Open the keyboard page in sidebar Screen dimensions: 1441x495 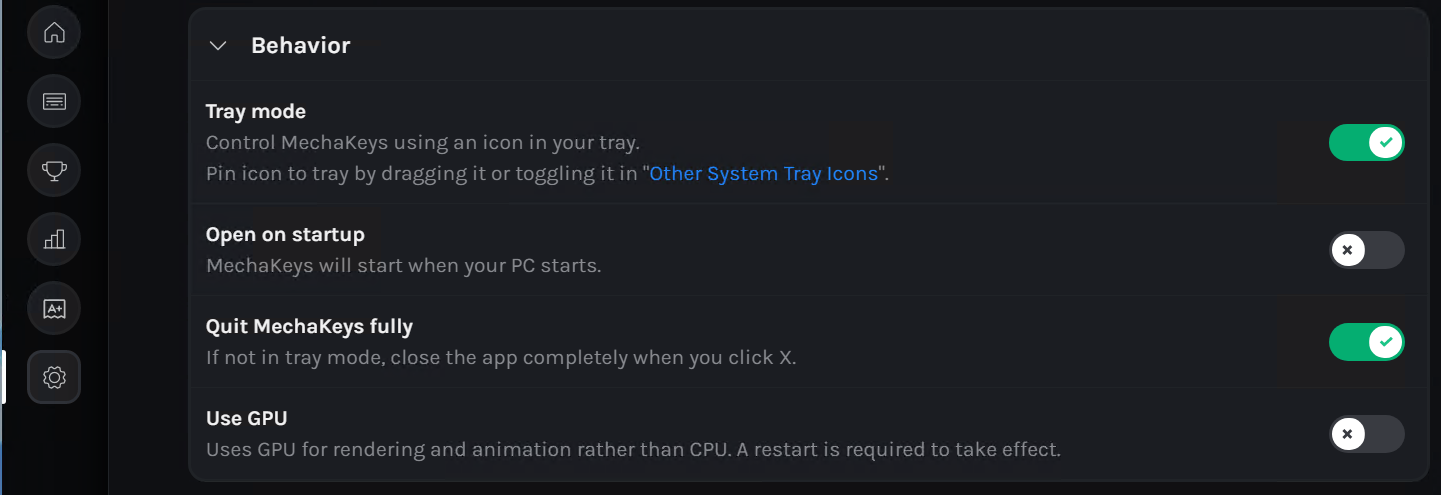pyautogui.click(x=54, y=101)
